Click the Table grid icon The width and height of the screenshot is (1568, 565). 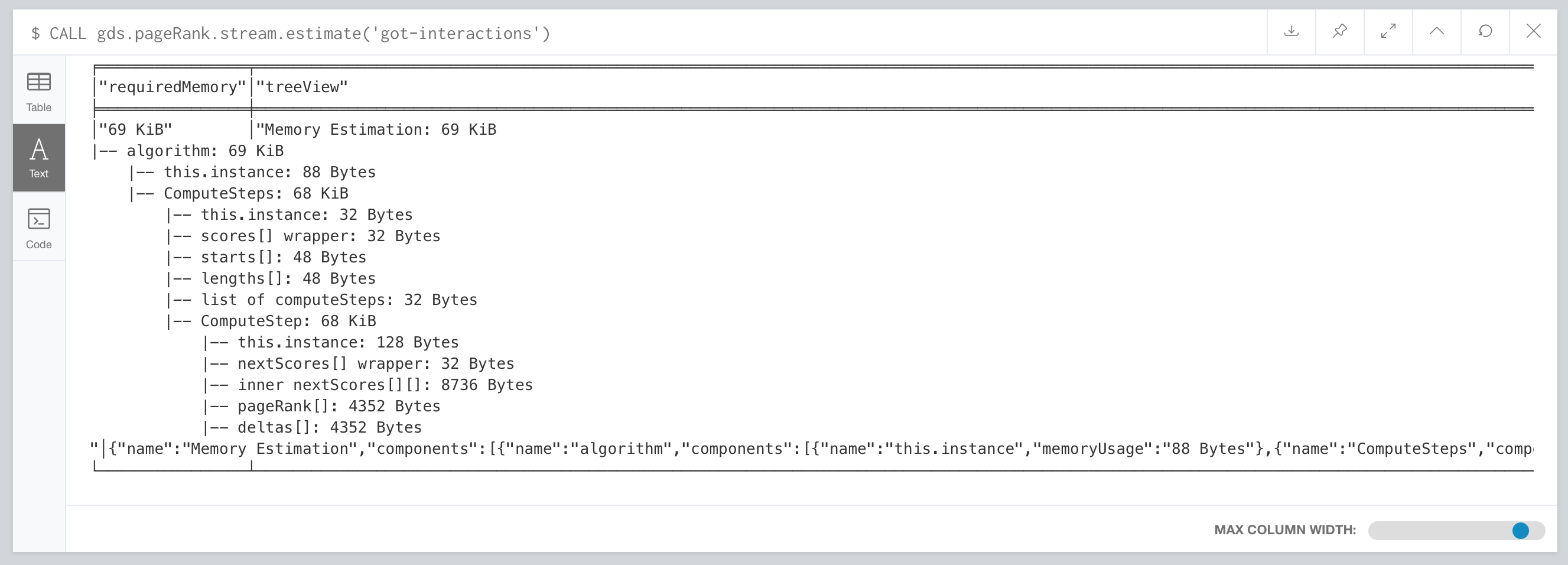[39, 82]
